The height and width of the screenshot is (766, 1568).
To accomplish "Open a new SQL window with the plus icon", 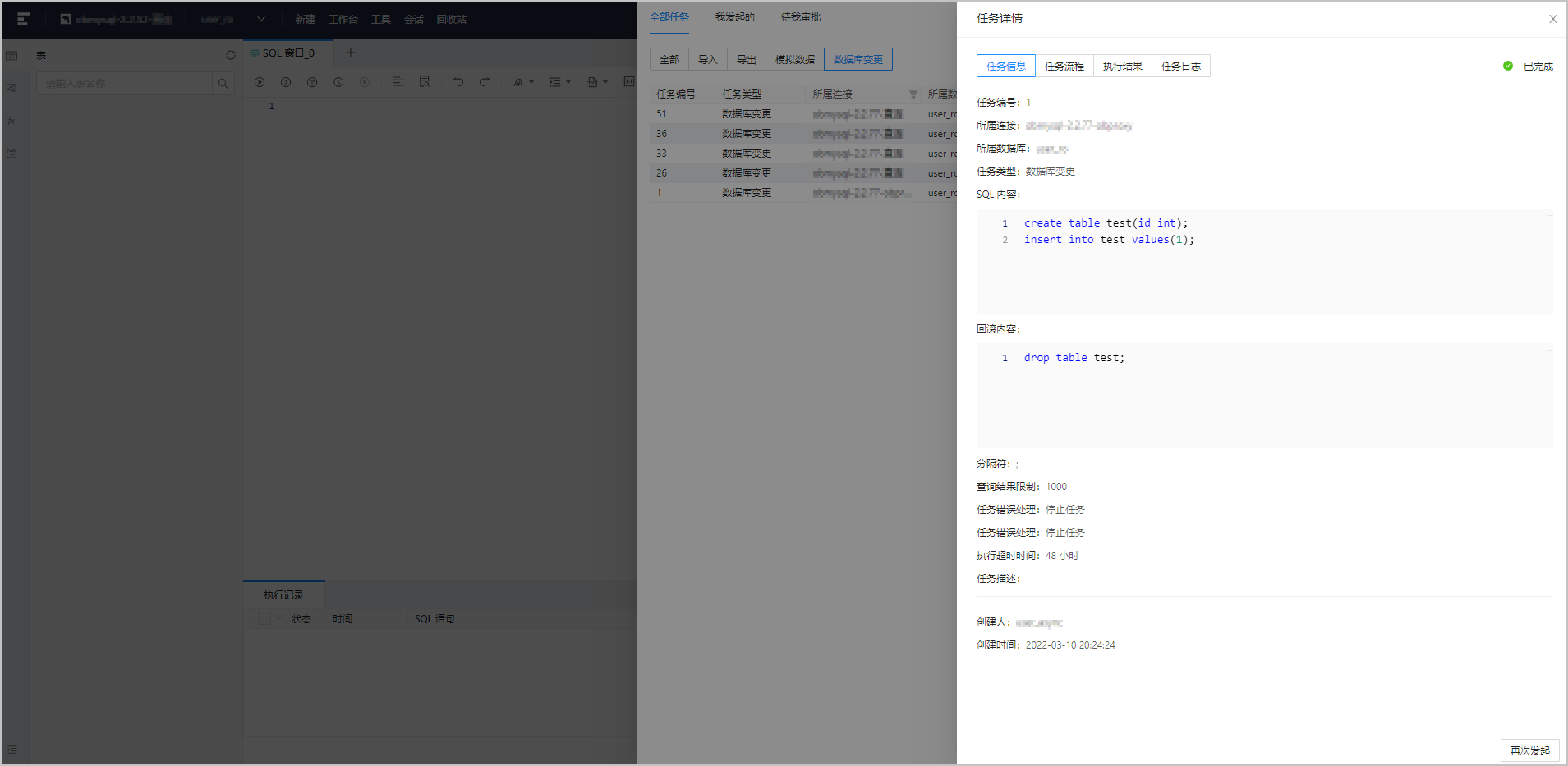I will tap(350, 53).
